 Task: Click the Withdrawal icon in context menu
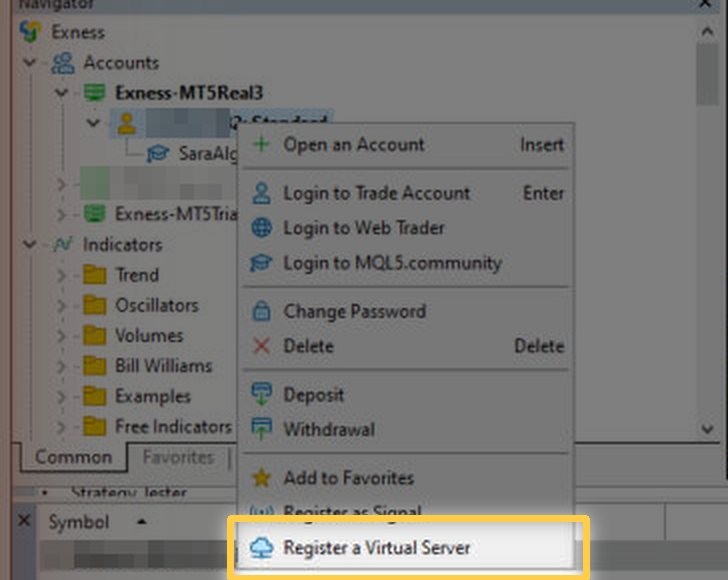point(261,428)
